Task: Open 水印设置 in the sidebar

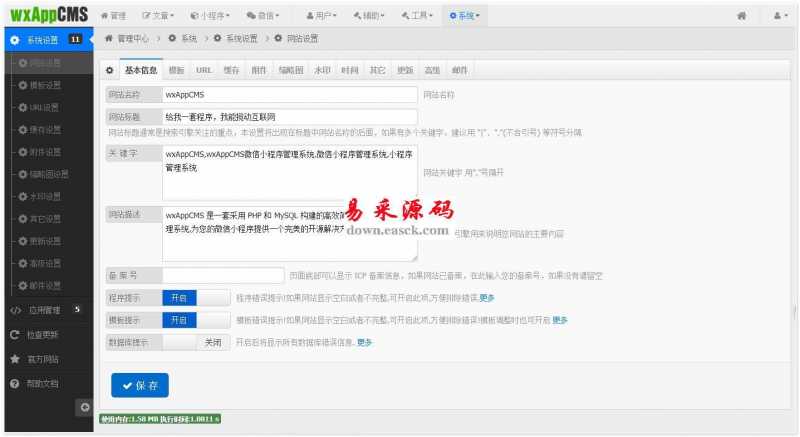Action: click(x=45, y=196)
